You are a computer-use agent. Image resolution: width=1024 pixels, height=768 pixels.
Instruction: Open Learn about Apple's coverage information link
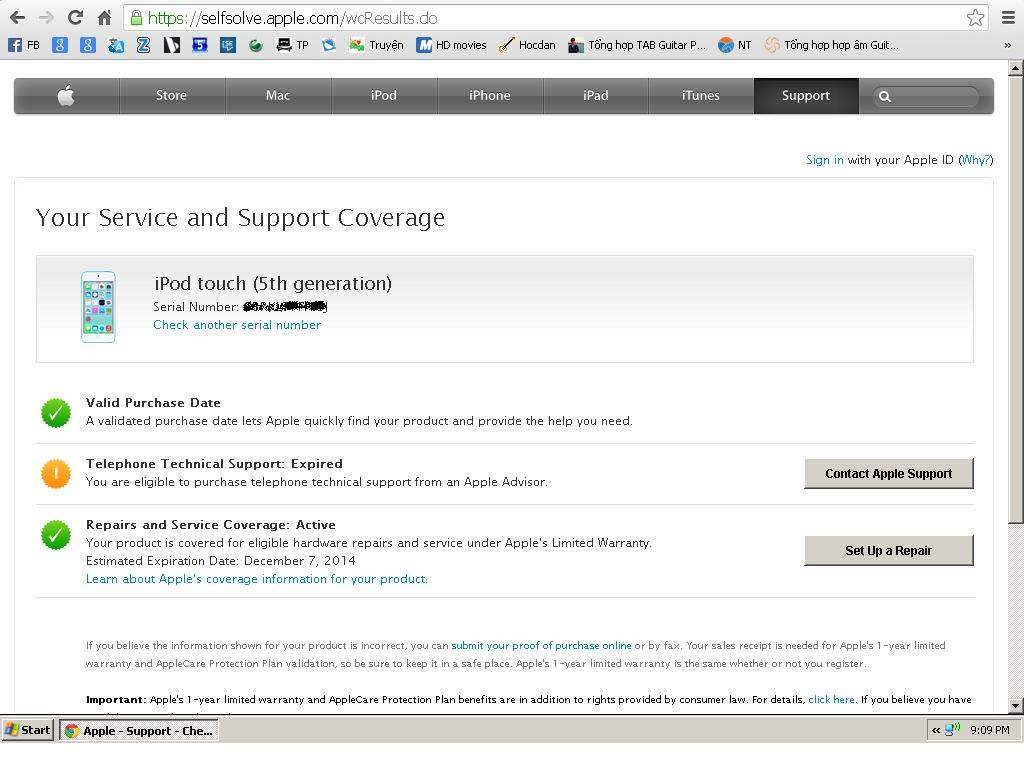pyautogui.click(x=257, y=579)
